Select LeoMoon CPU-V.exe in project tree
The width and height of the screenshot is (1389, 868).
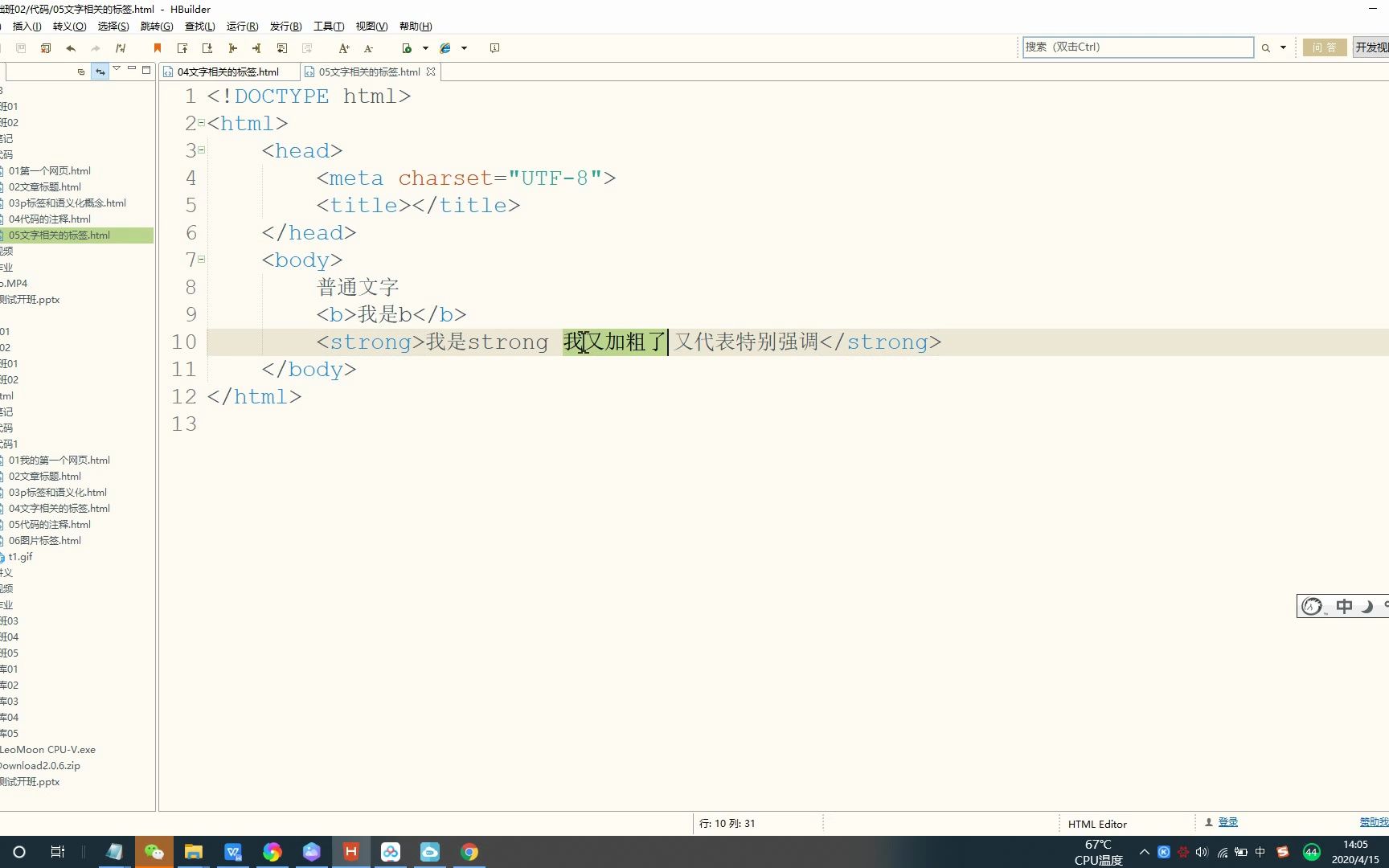tap(47, 749)
